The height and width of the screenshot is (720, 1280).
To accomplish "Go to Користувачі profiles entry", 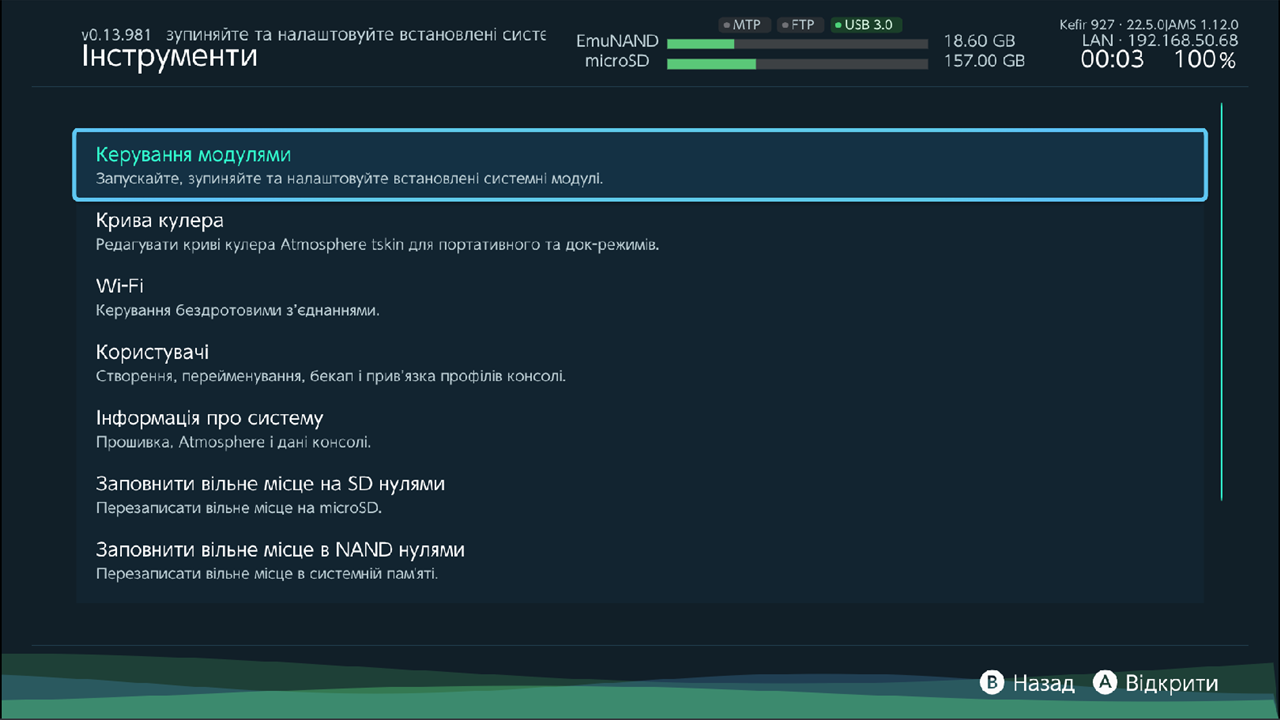I will [x=640, y=363].
